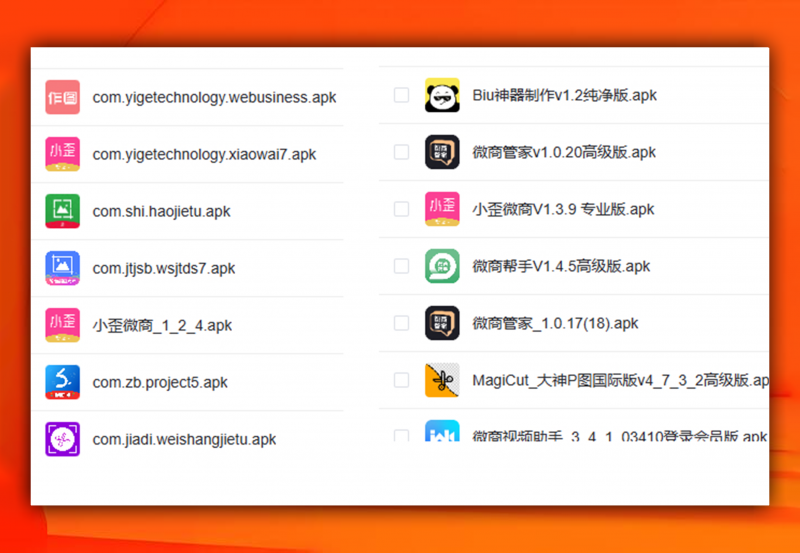Select the checkbox for 小歪微商V1.3.9 专业版.apk
This screenshot has height=553, width=800.
[x=401, y=209]
